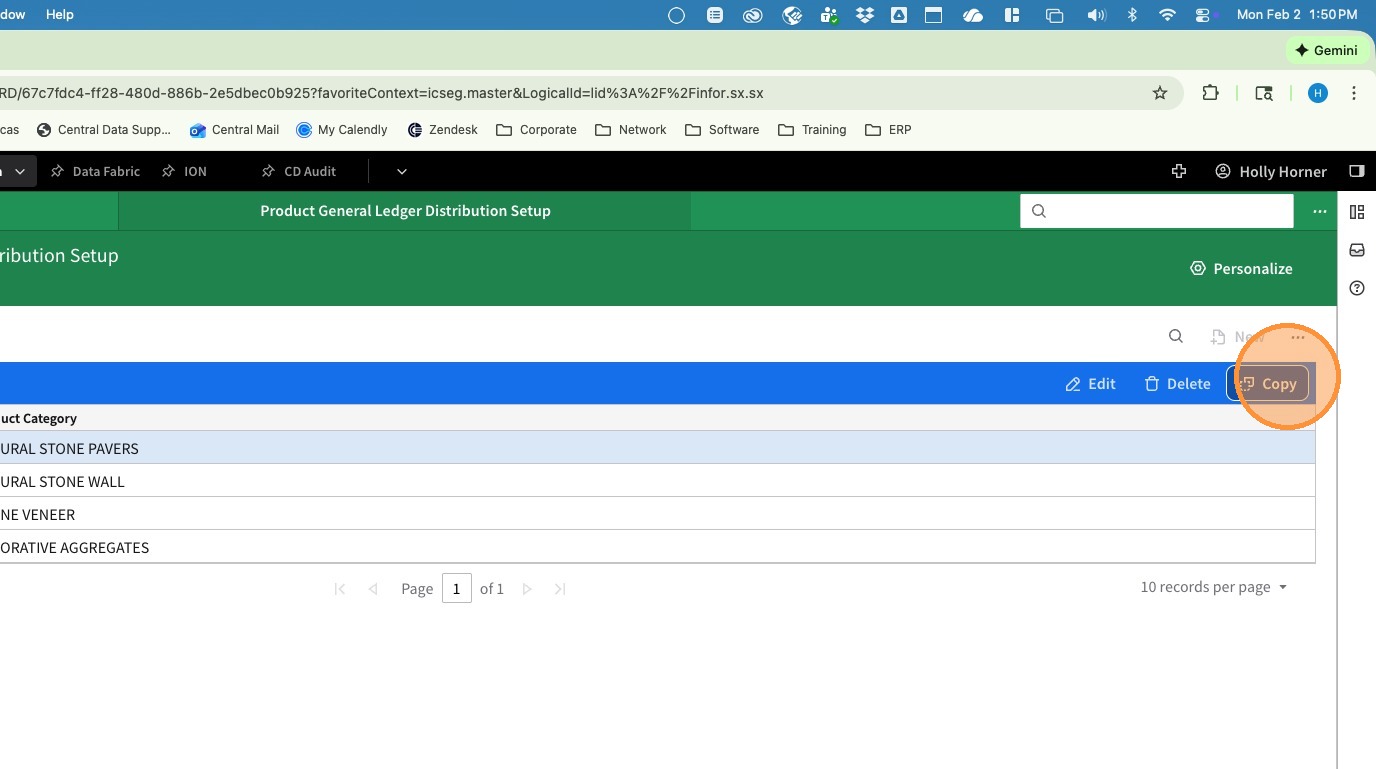
Task: Open the Data Fabric pinned item
Action: (95, 171)
